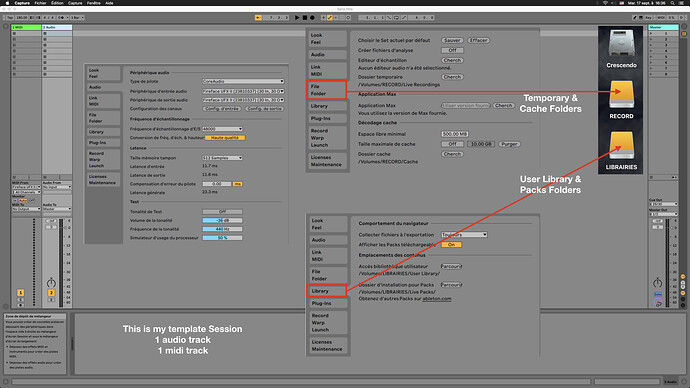Stop playback with the Stop button
This screenshot has height=388, width=690.
pos(305,18)
